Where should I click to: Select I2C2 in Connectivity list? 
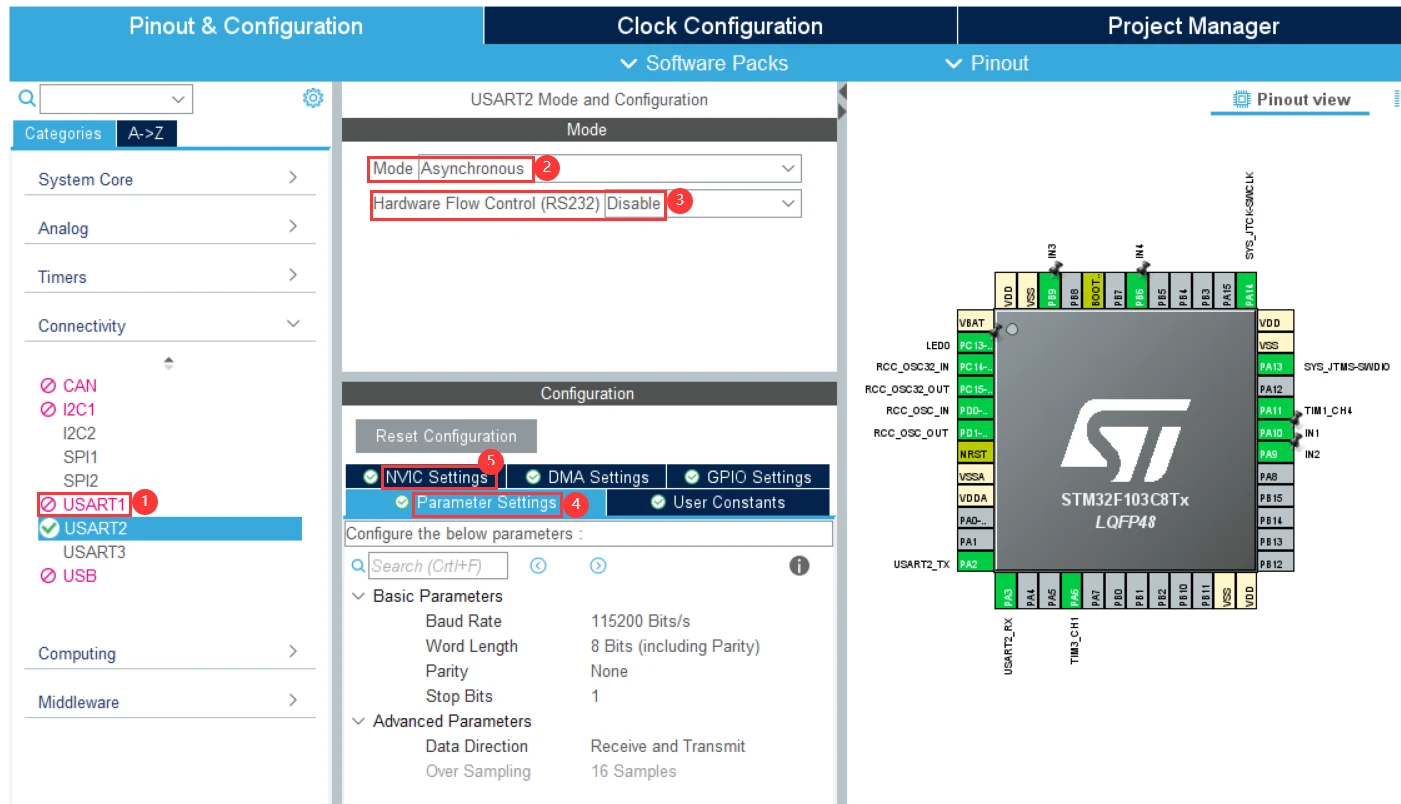pyautogui.click(x=80, y=433)
